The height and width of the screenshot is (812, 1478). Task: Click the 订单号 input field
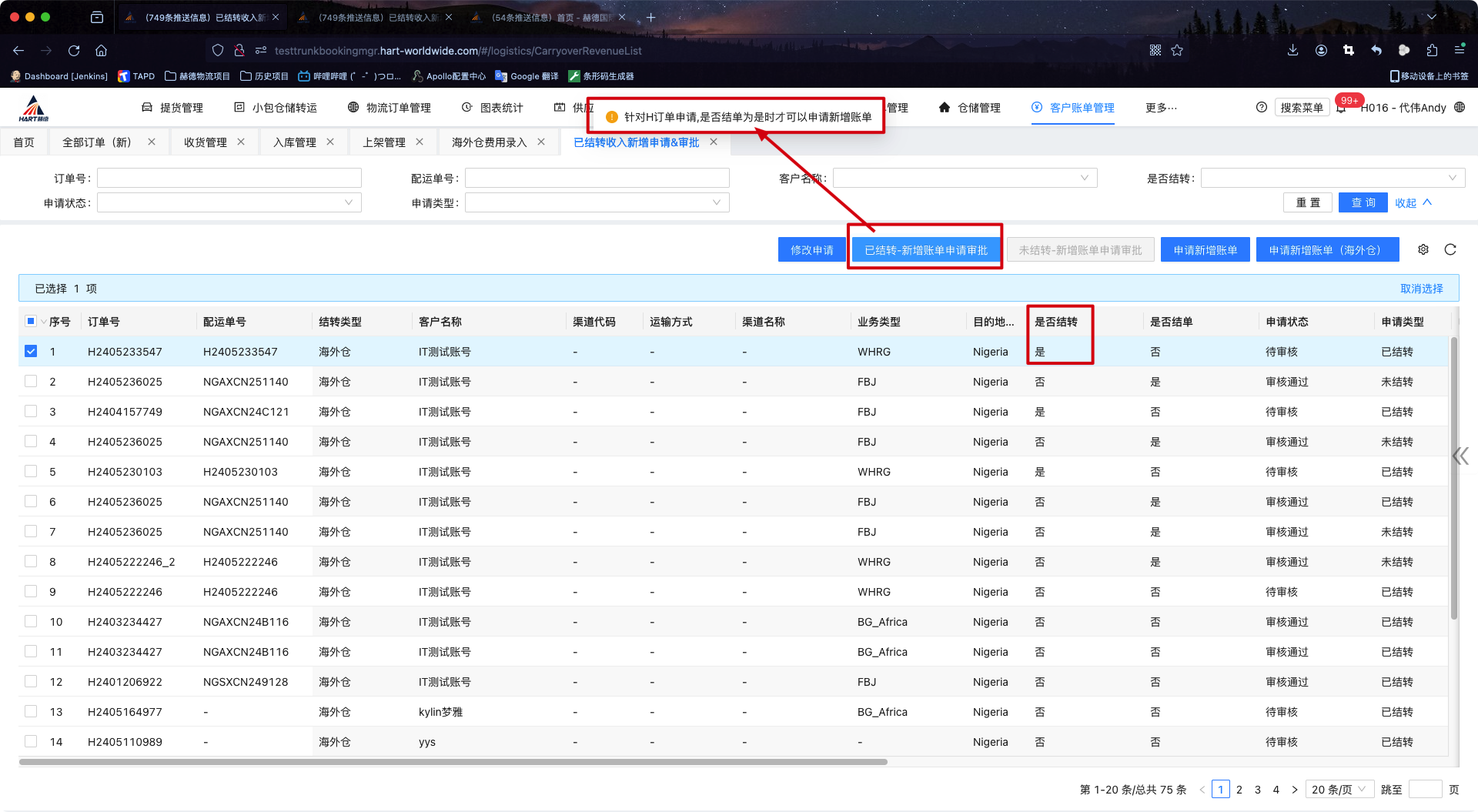229,178
